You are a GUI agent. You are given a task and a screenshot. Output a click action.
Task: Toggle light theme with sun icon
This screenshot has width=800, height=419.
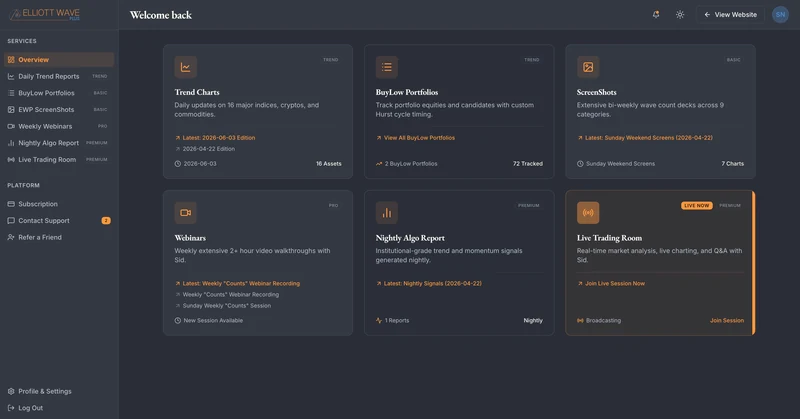(680, 15)
